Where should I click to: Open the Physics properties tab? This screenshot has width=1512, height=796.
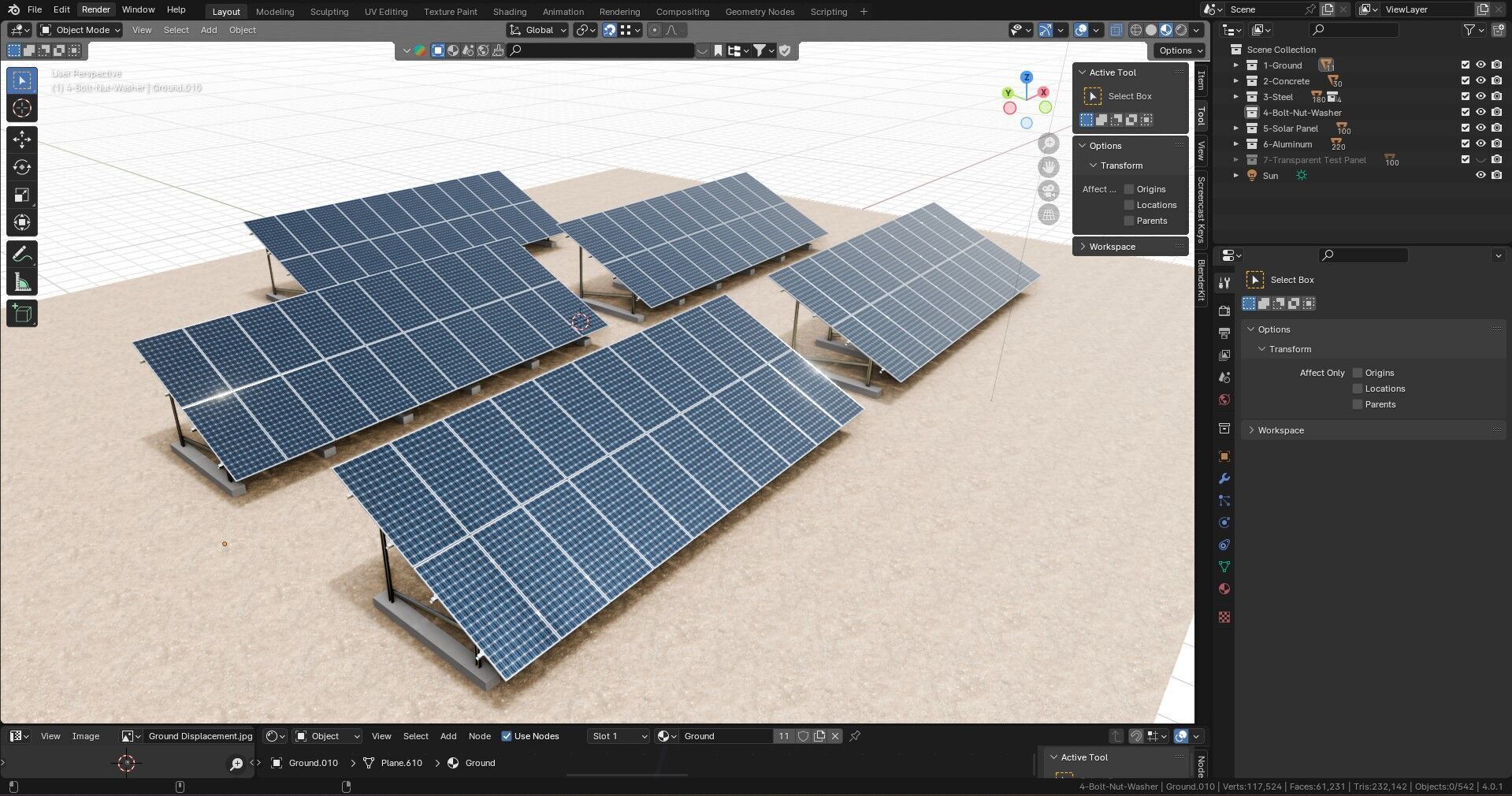click(x=1224, y=523)
